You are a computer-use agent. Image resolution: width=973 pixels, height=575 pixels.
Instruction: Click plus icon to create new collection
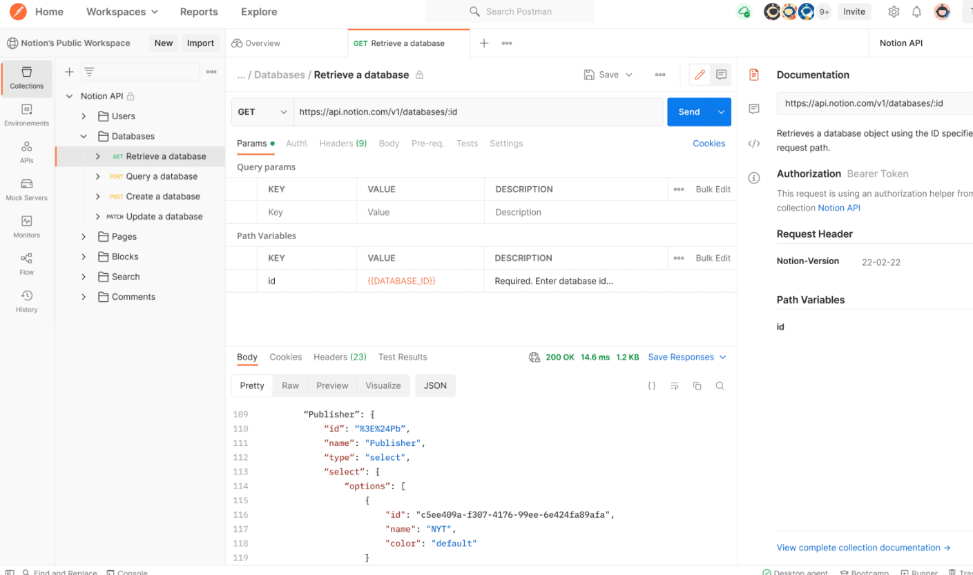(70, 72)
